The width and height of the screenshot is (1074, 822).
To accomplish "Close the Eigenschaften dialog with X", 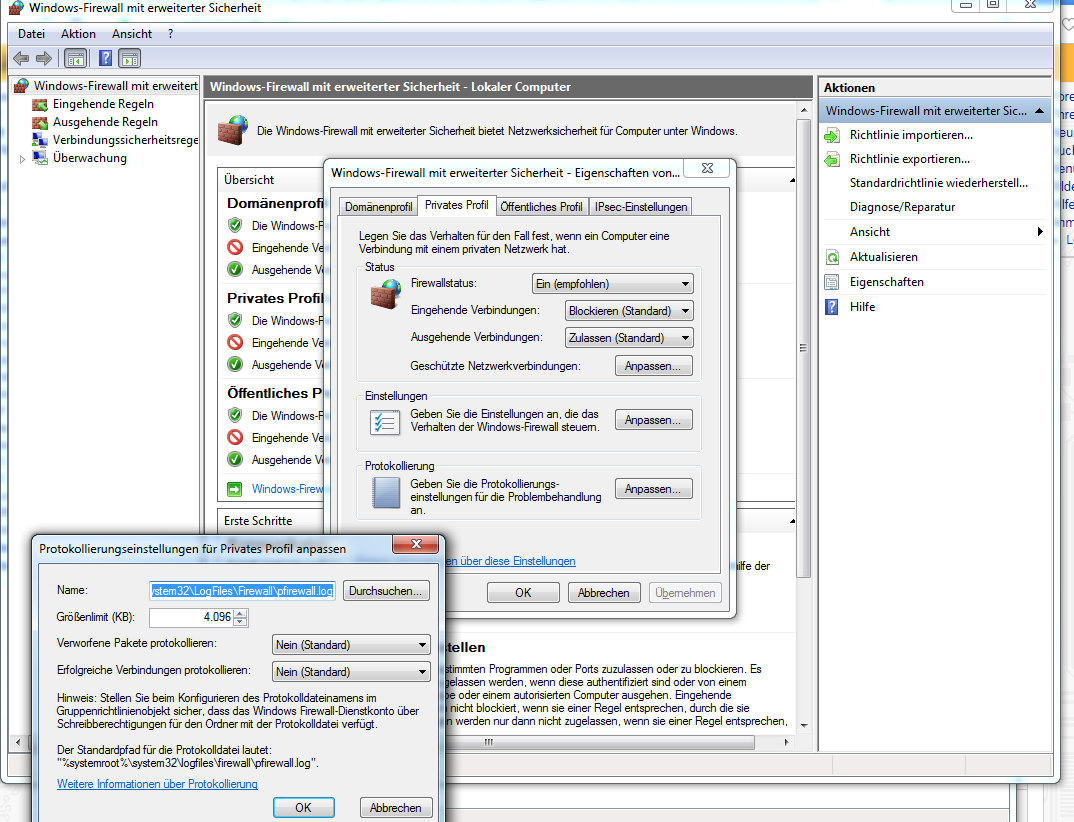I will [708, 168].
